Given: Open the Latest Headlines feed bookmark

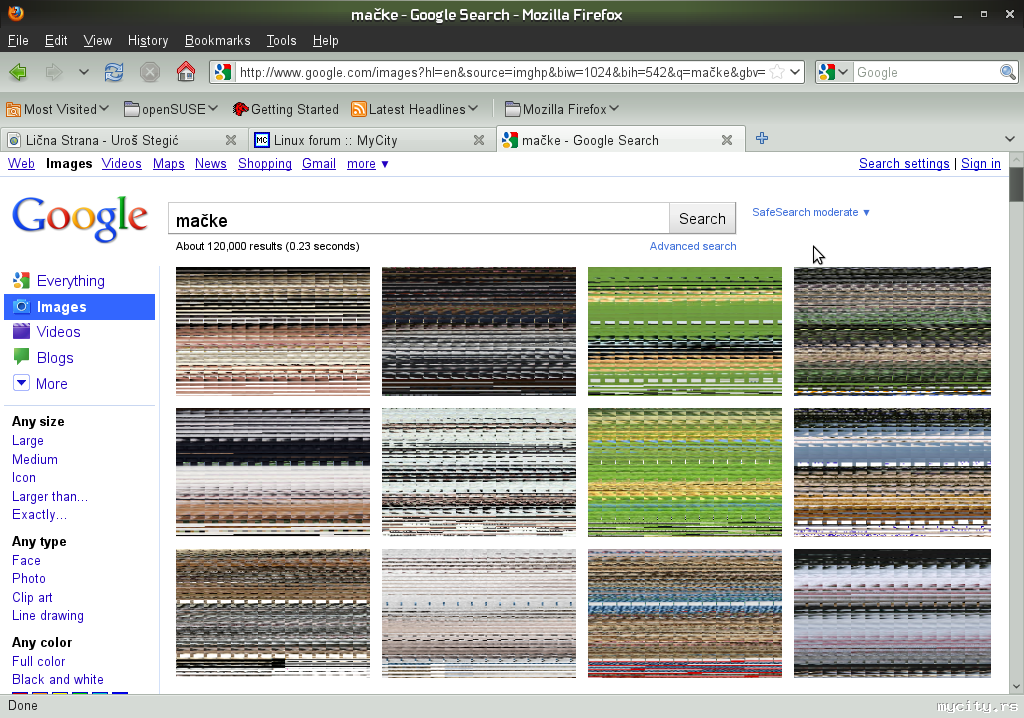Looking at the screenshot, I should 415,109.
